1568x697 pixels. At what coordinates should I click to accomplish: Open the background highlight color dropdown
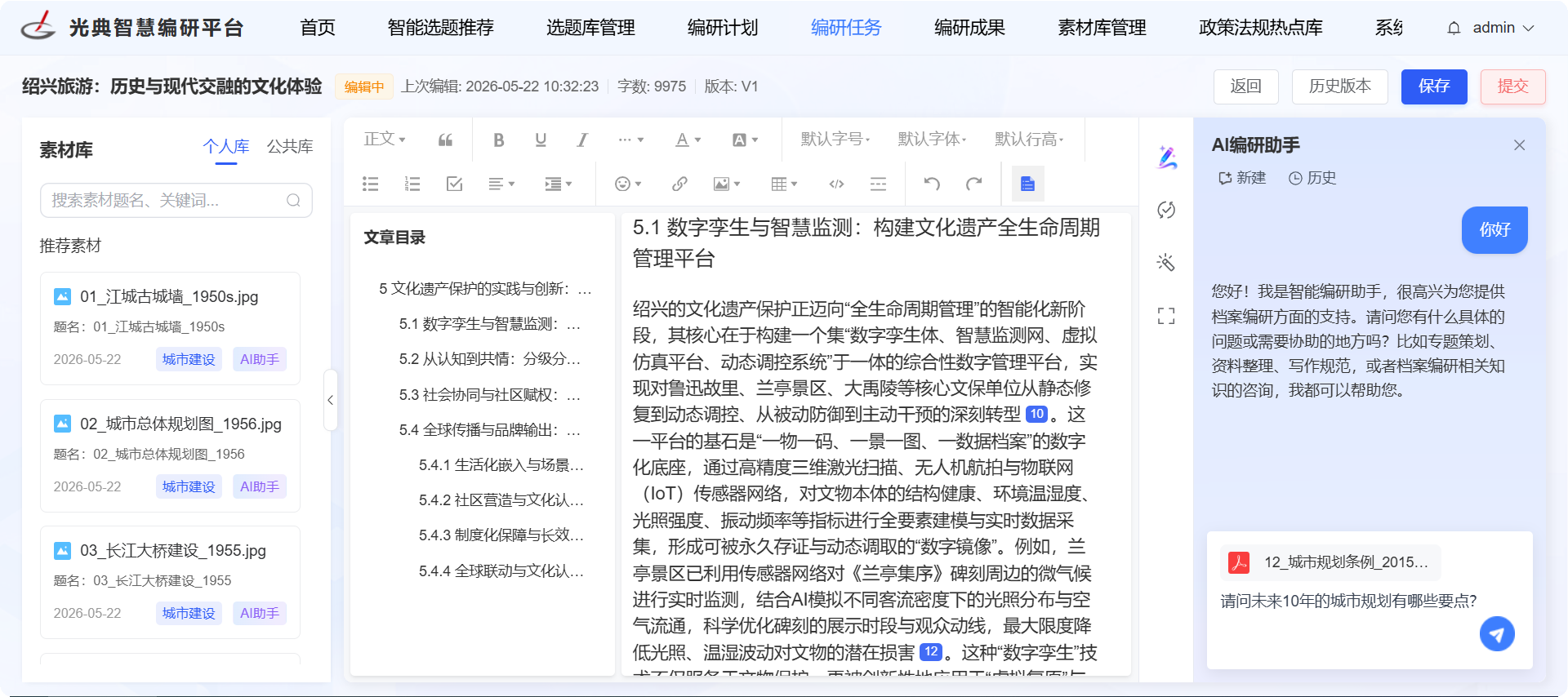coord(745,140)
